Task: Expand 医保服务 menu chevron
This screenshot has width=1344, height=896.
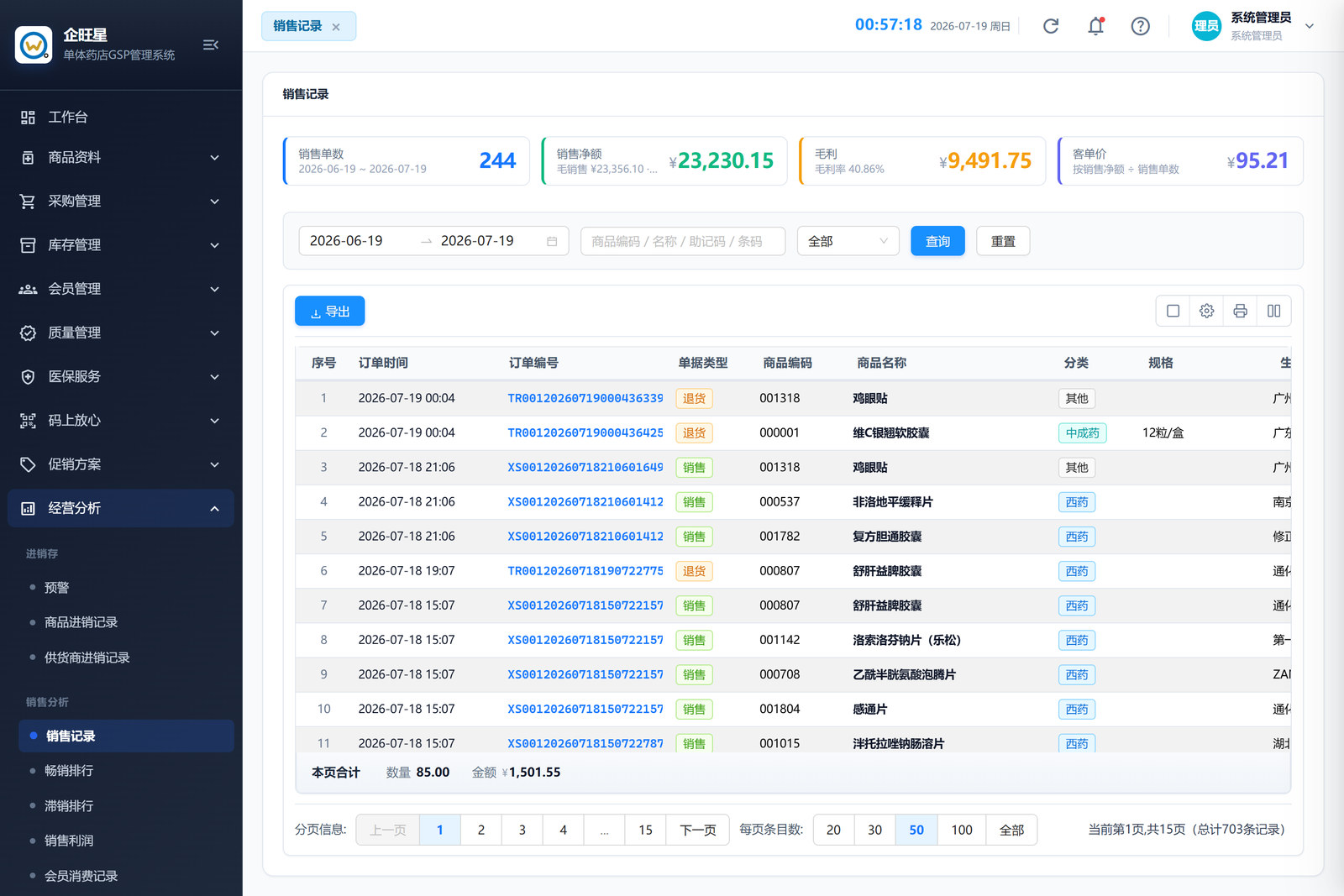Action: coord(214,377)
